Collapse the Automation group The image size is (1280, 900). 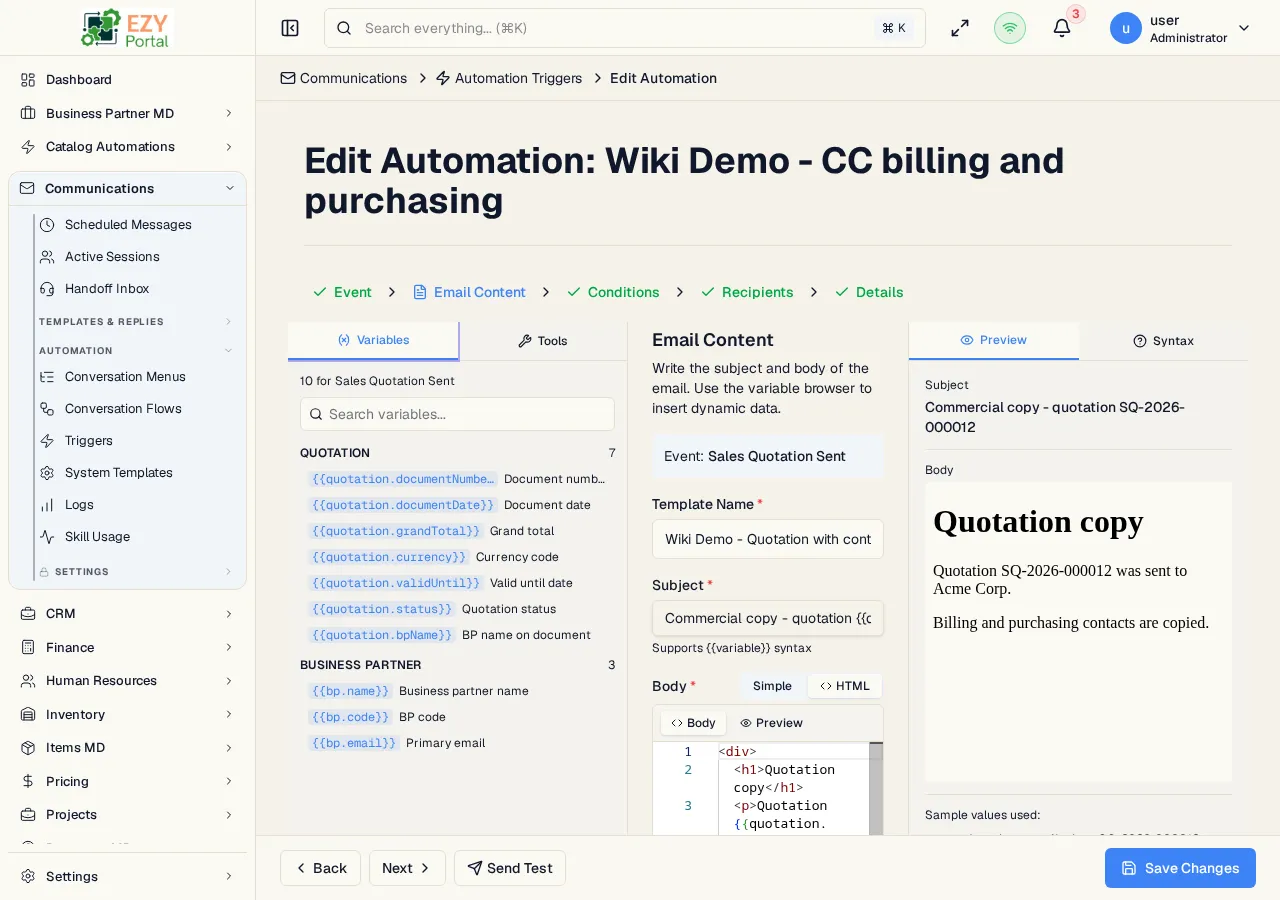pos(136,351)
